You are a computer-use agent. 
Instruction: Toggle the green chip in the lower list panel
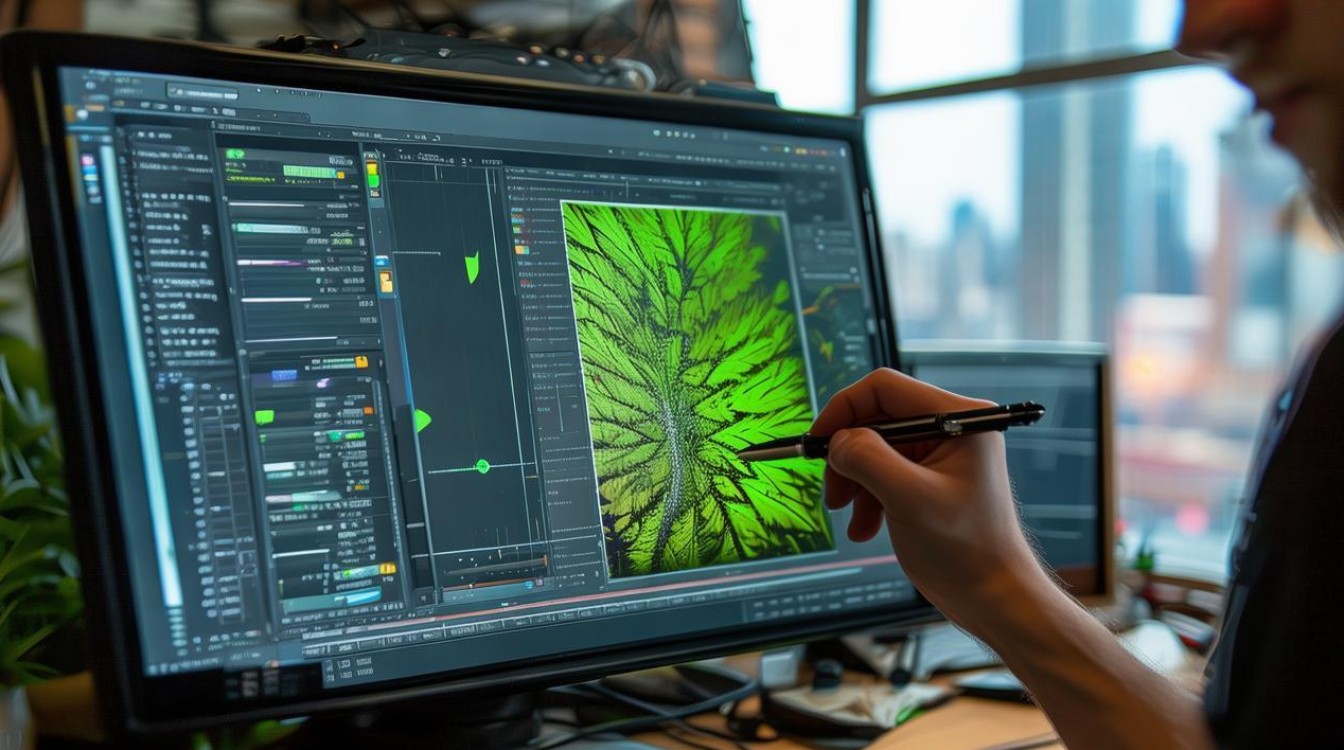(x=264, y=416)
